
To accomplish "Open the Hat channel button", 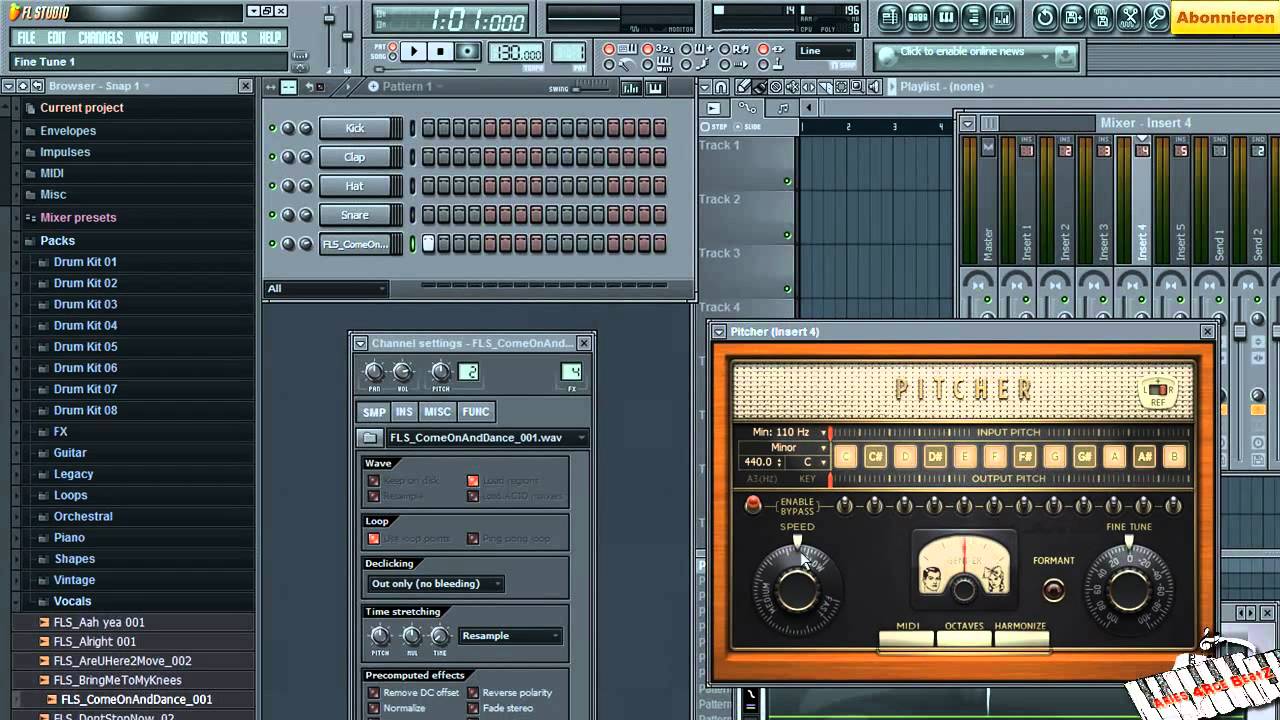I will (354, 186).
